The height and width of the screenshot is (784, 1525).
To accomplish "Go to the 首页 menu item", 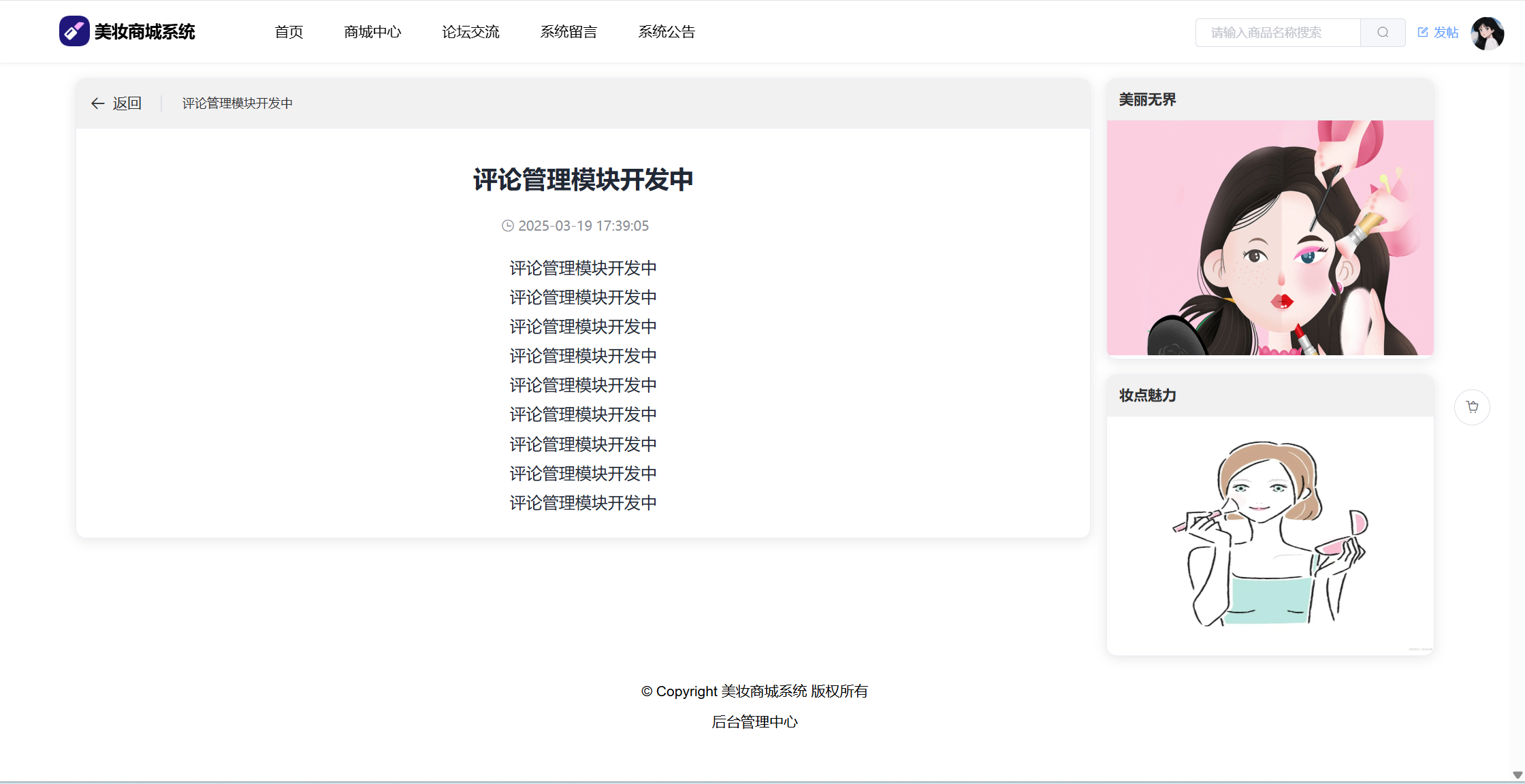I will coord(289,32).
